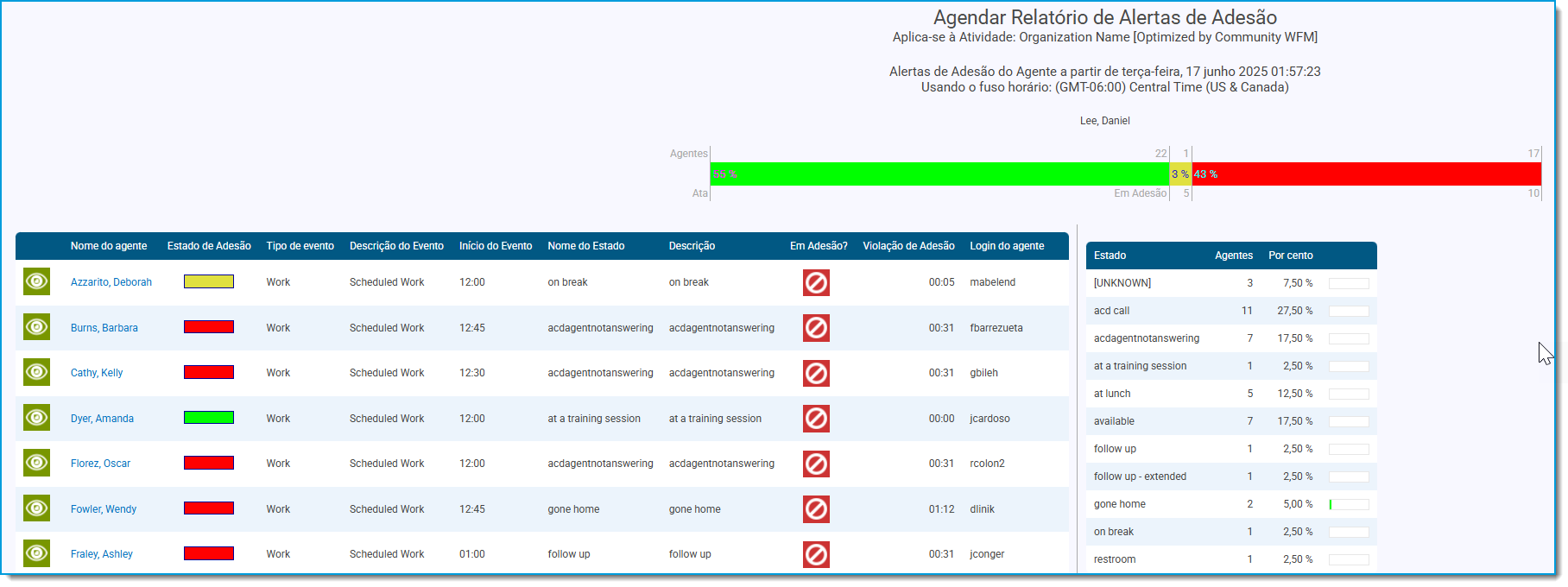The image size is (1568, 587).
Task: Open agent Dyer, Amanda link
Action: [102, 419]
